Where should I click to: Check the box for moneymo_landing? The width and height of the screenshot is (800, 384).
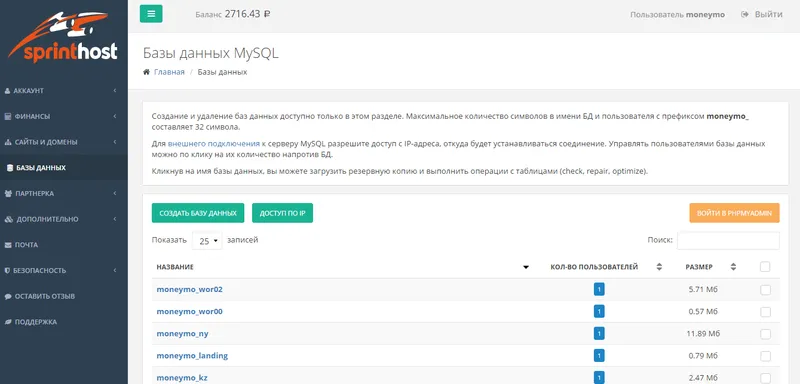click(765, 356)
